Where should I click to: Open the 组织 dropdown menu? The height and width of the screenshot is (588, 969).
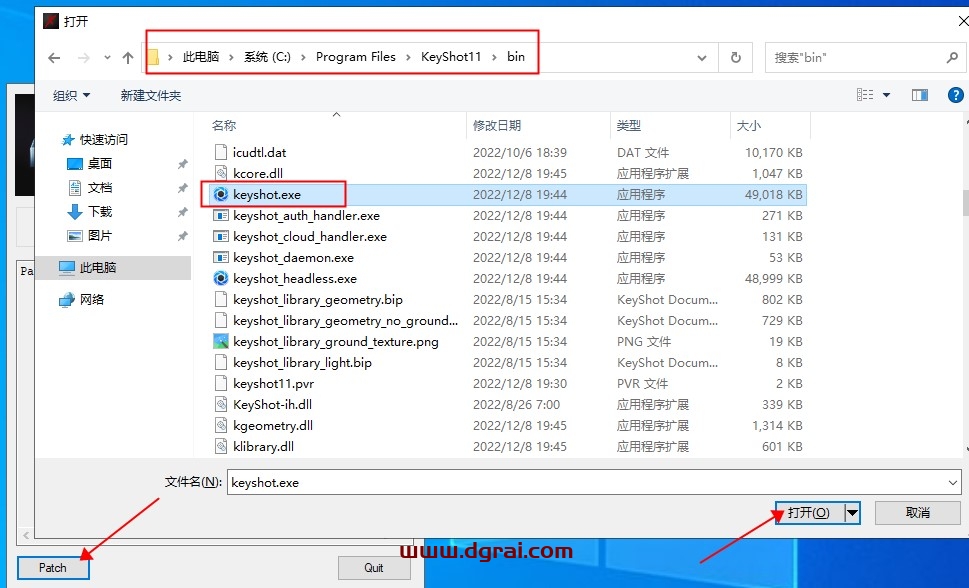click(x=70, y=95)
